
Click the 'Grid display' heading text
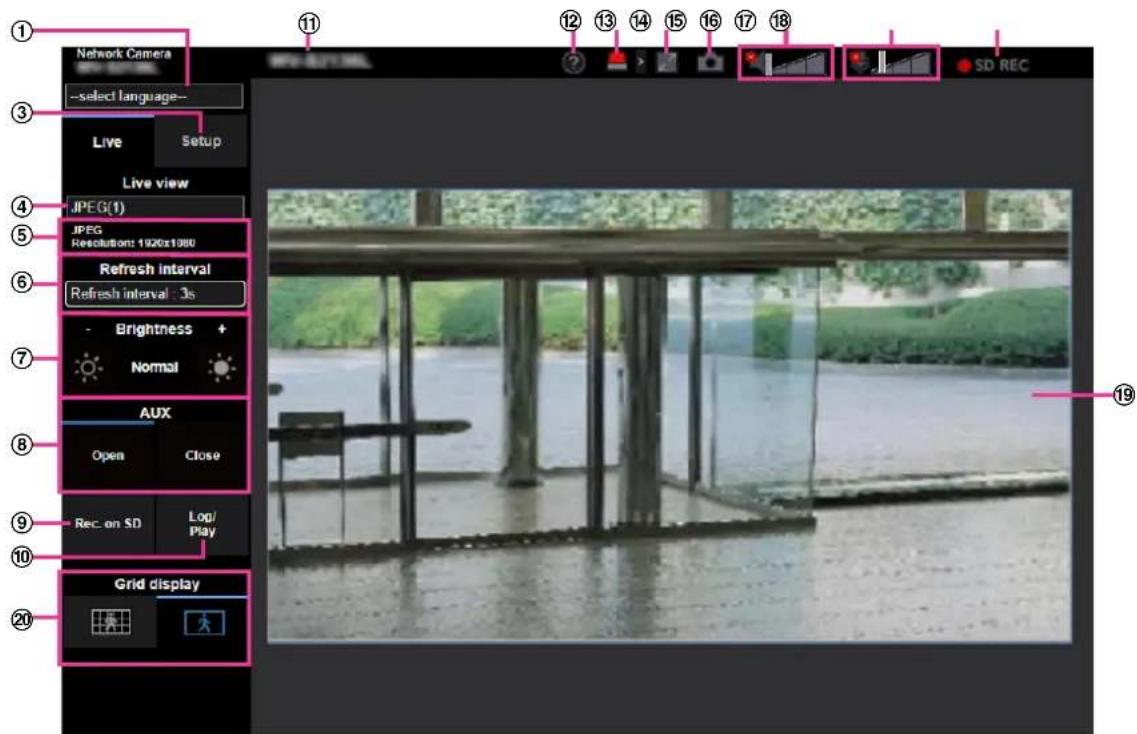pos(157,584)
